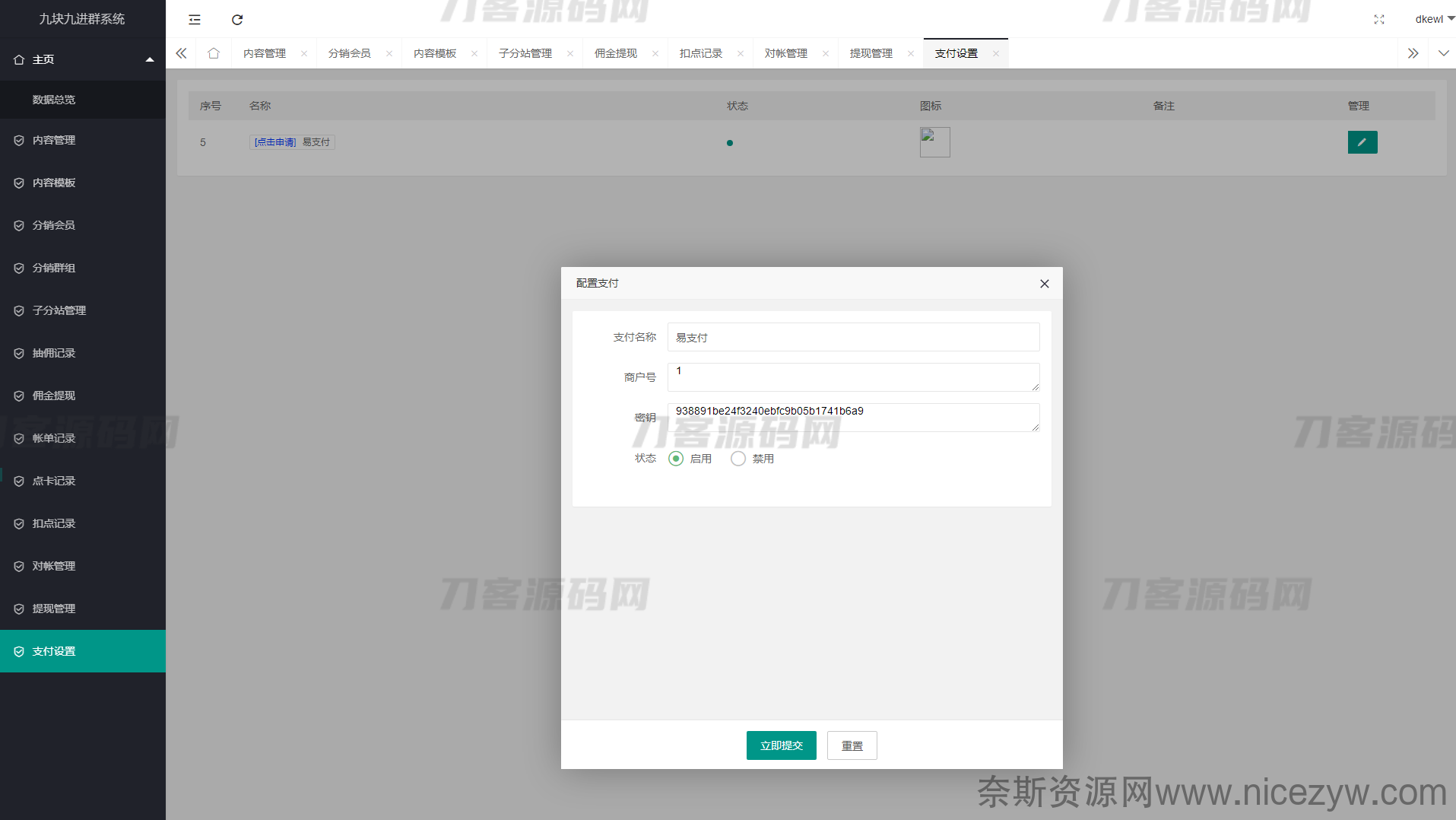
Task: Open 点卡记录 in the sidebar
Action: [83, 481]
